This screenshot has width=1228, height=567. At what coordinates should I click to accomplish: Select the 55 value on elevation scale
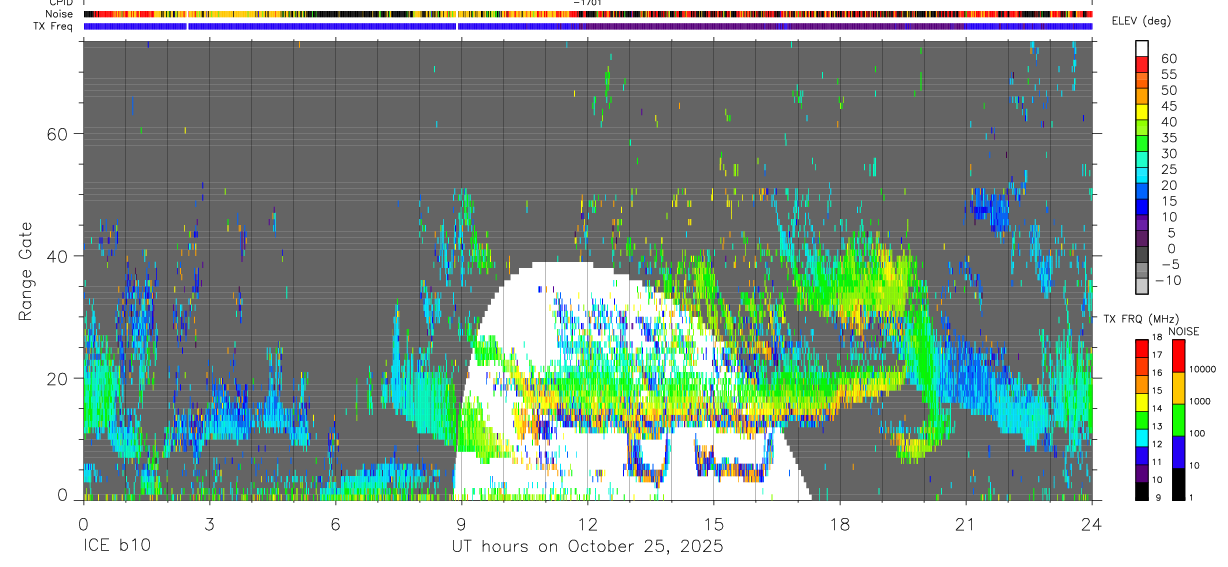(x=1168, y=74)
